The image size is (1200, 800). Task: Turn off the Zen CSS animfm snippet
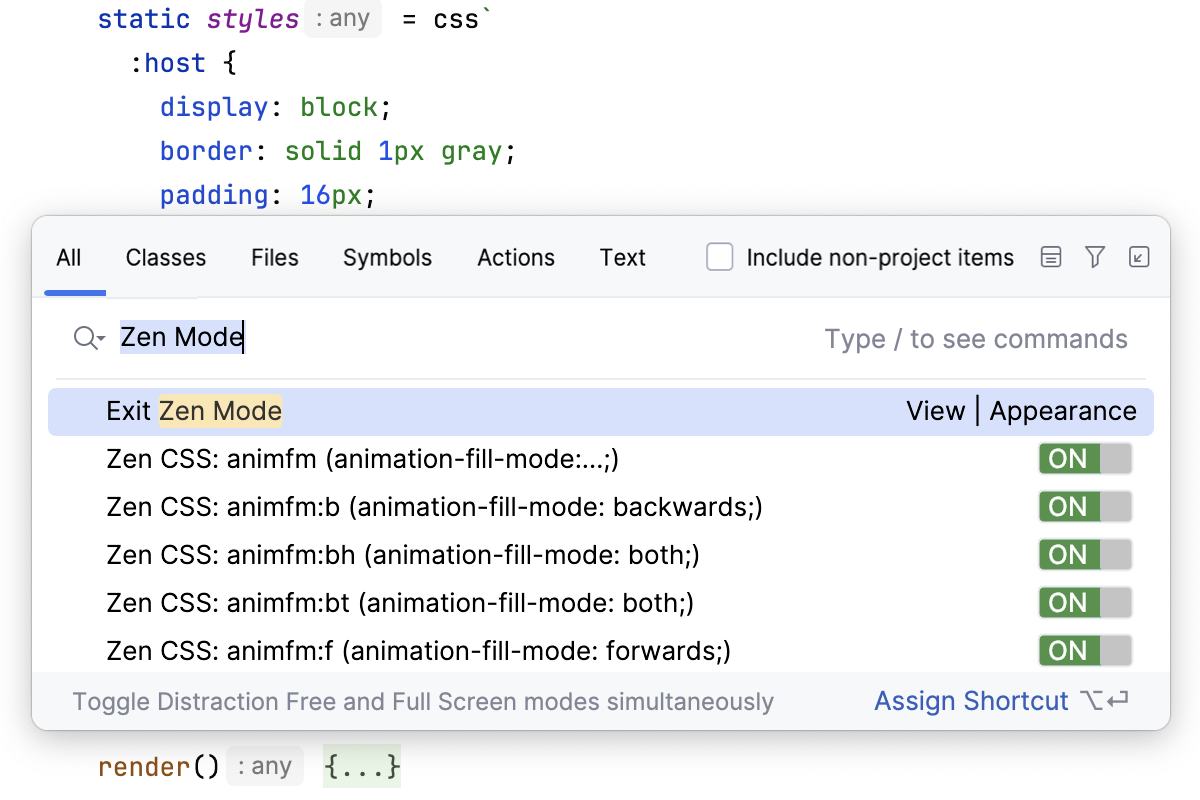[1085, 458]
